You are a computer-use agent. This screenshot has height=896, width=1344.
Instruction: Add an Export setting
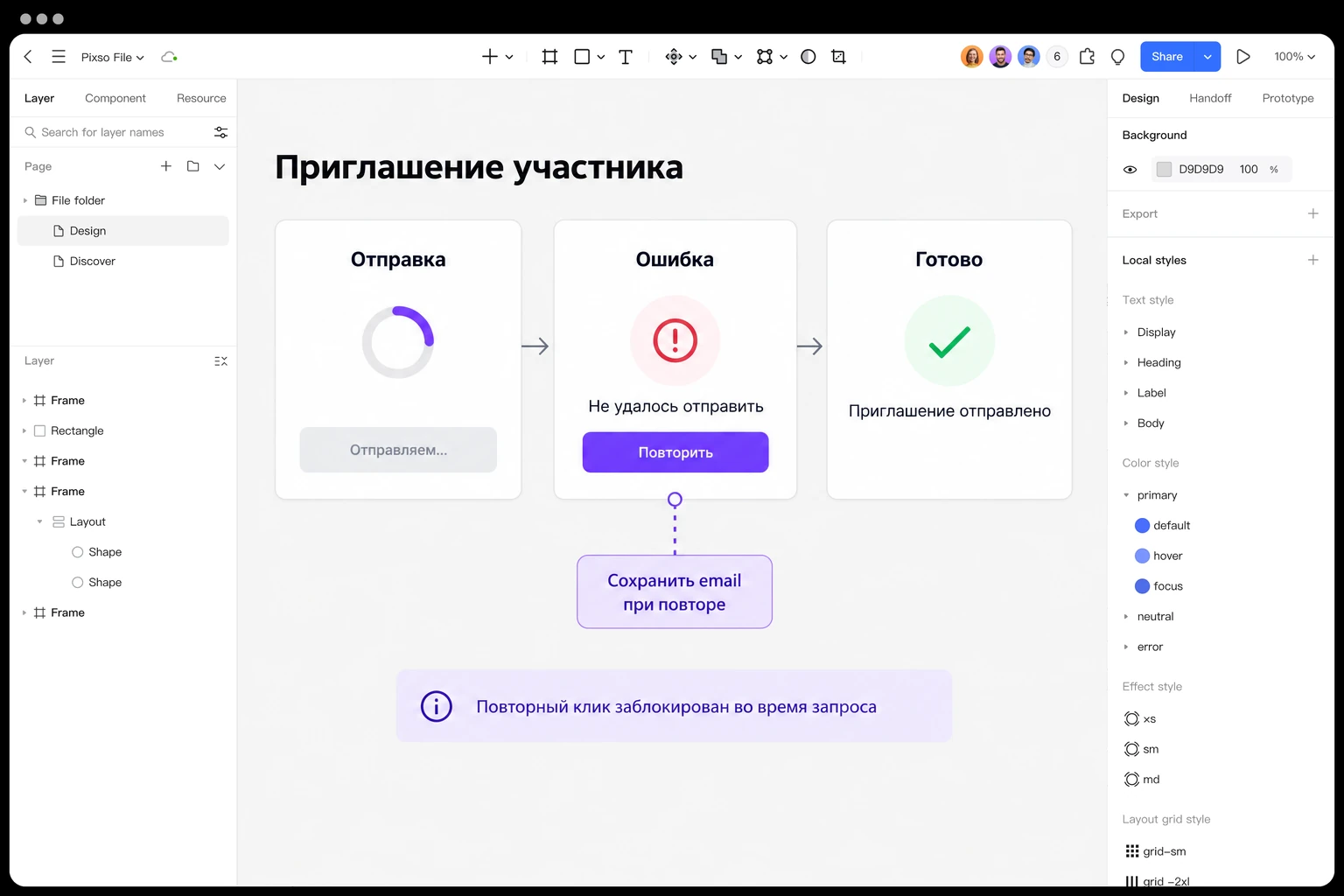click(1312, 213)
